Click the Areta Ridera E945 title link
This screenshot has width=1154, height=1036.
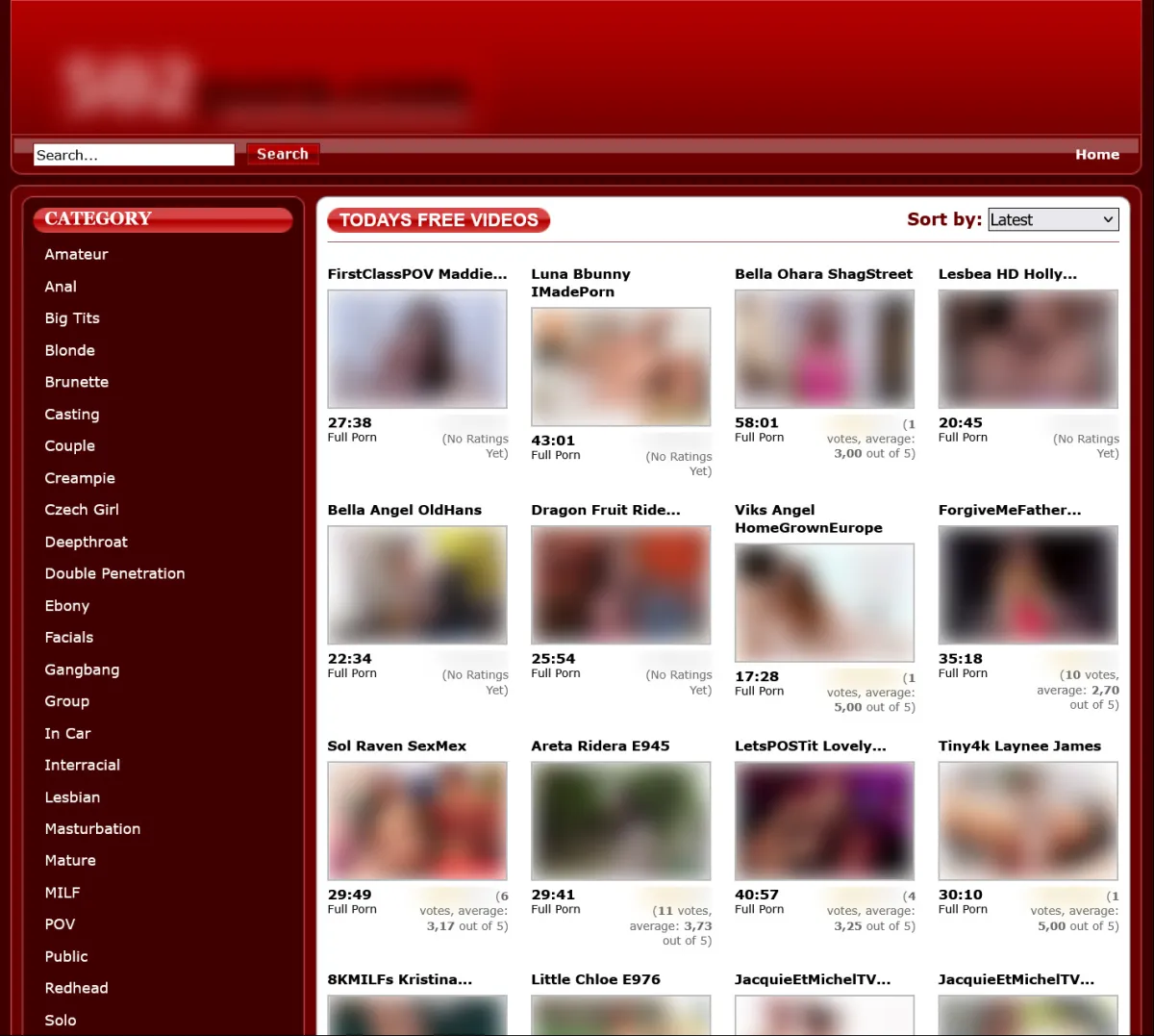pyautogui.click(x=600, y=745)
